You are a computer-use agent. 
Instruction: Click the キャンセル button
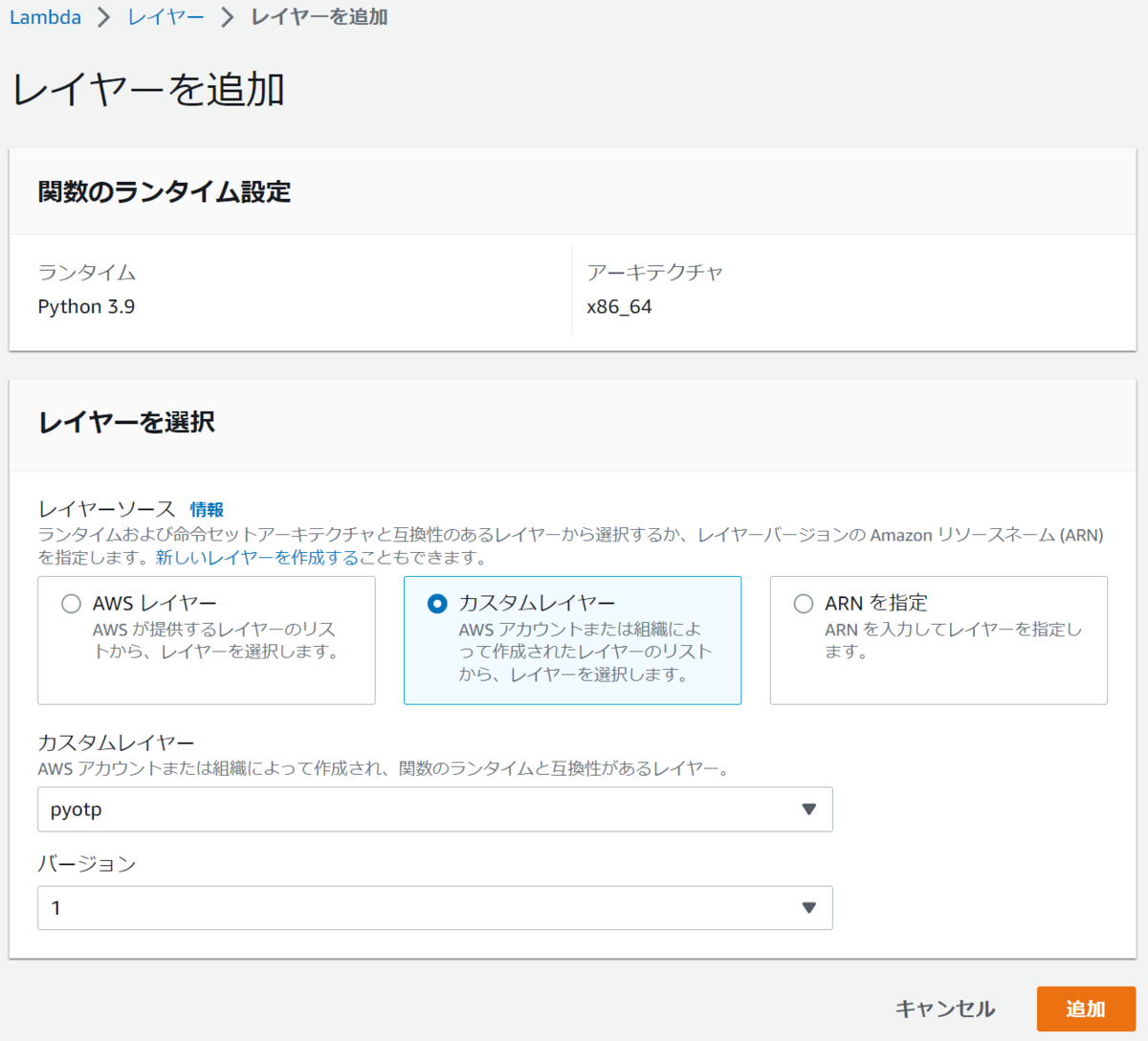(945, 1008)
